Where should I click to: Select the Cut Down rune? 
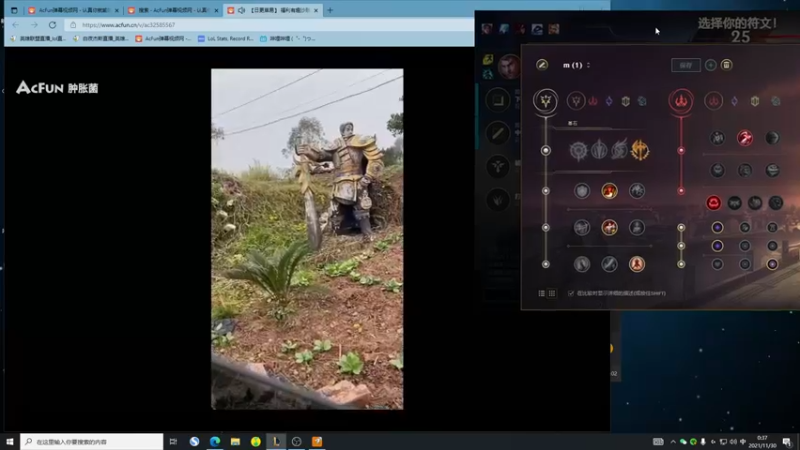tap(609, 264)
